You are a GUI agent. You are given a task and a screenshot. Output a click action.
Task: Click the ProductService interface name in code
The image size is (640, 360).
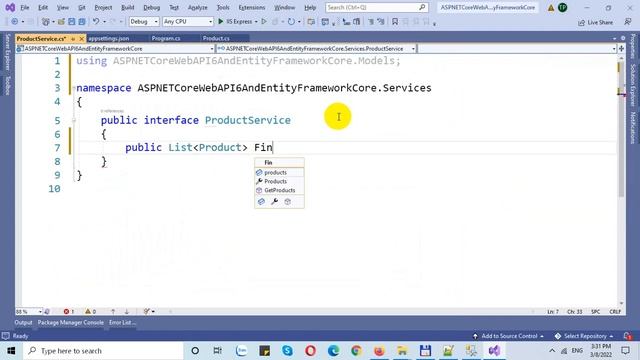point(248,120)
